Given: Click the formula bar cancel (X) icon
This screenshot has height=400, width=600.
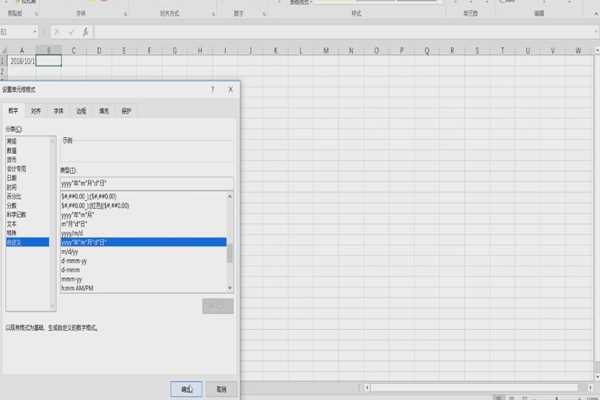Looking at the screenshot, I should pos(58,32).
